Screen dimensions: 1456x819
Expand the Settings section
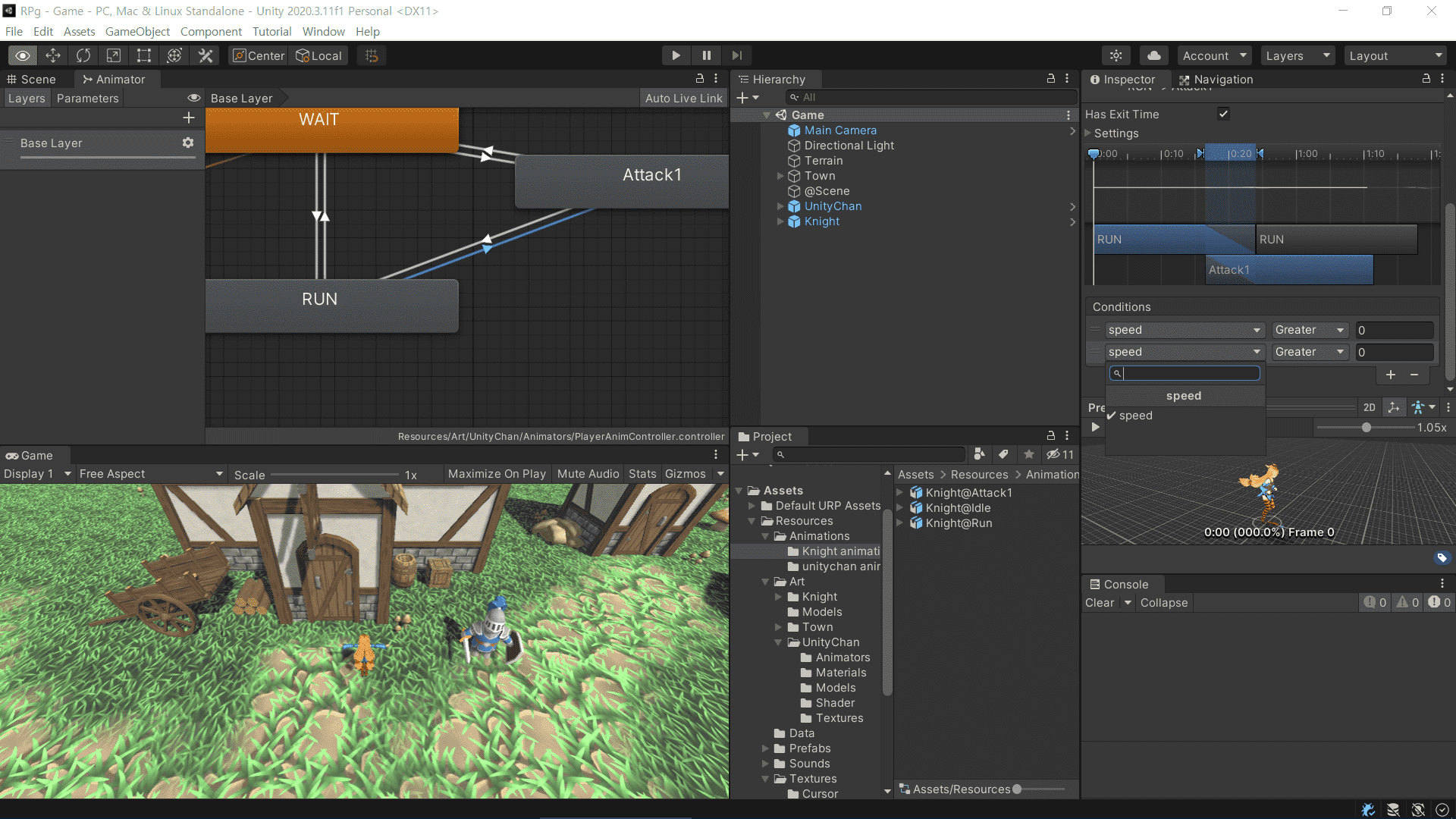coord(1088,133)
